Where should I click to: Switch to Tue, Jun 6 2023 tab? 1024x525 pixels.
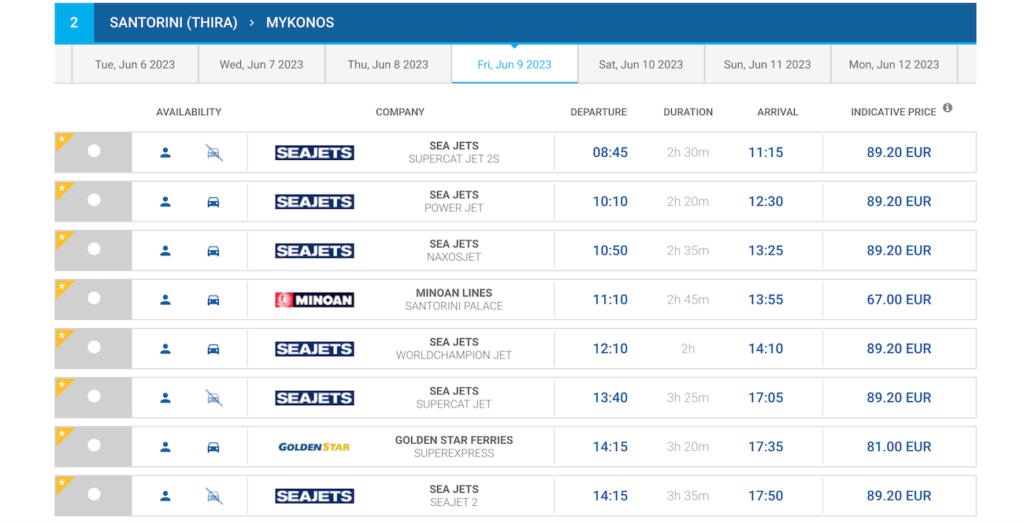(x=135, y=64)
